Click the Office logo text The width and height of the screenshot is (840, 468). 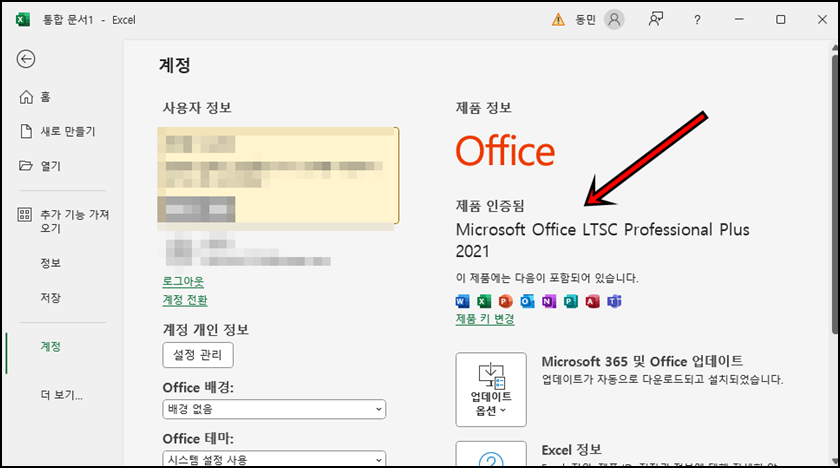click(505, 151)
